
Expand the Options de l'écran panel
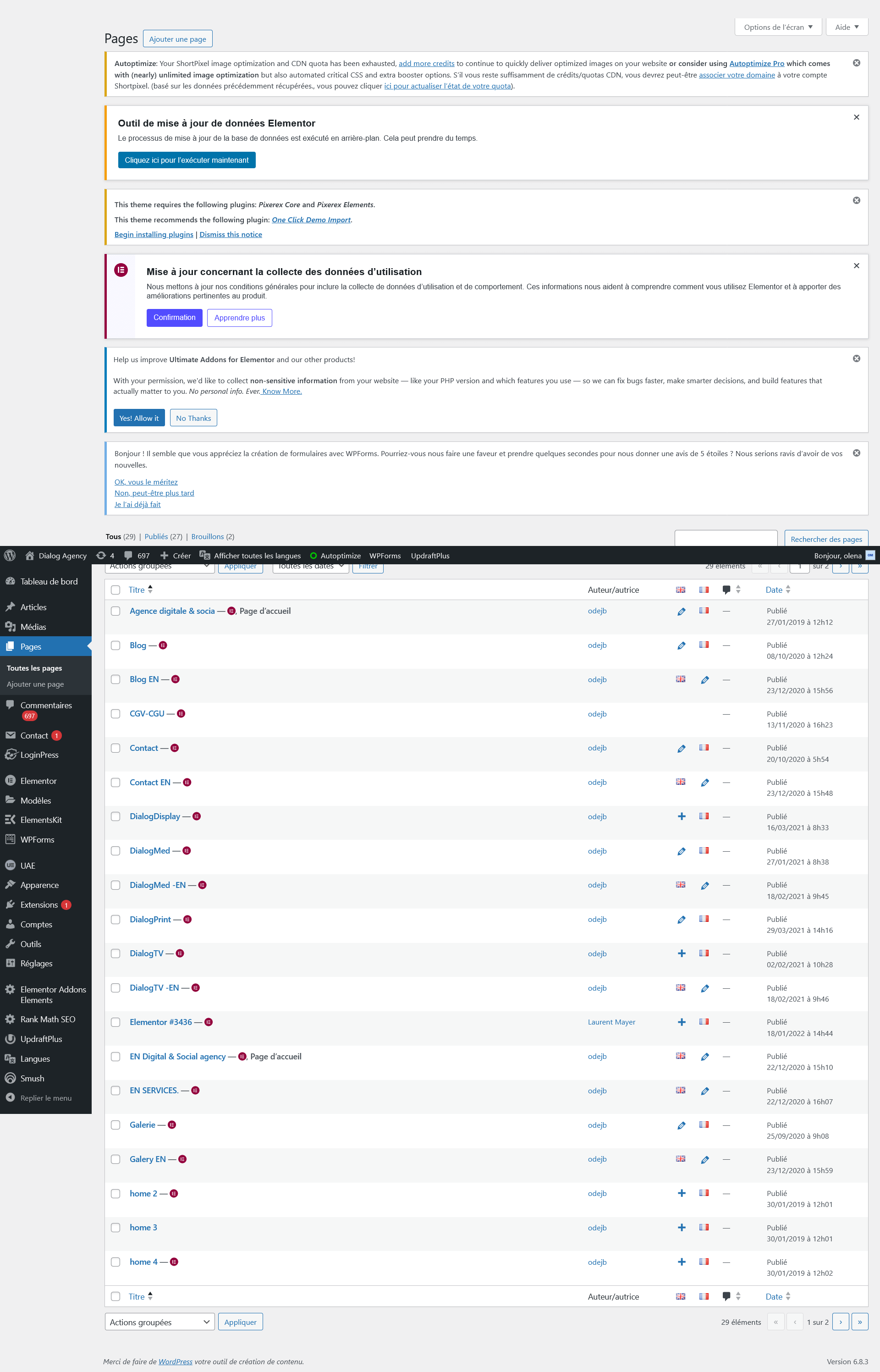tap(777, 26)
